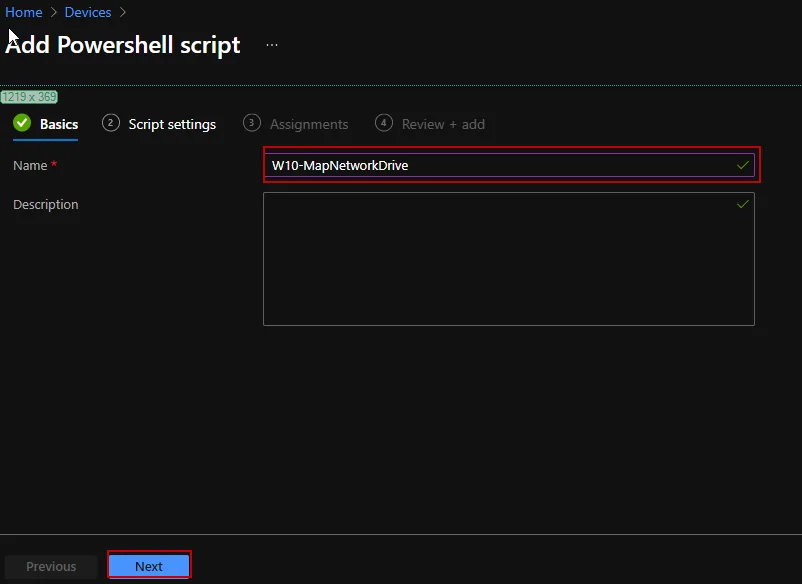This screenshot has height=584, width=802.
Task: Go to the Devices breadcrumb link
Action: pyautogui.click(x=87, y=12)
